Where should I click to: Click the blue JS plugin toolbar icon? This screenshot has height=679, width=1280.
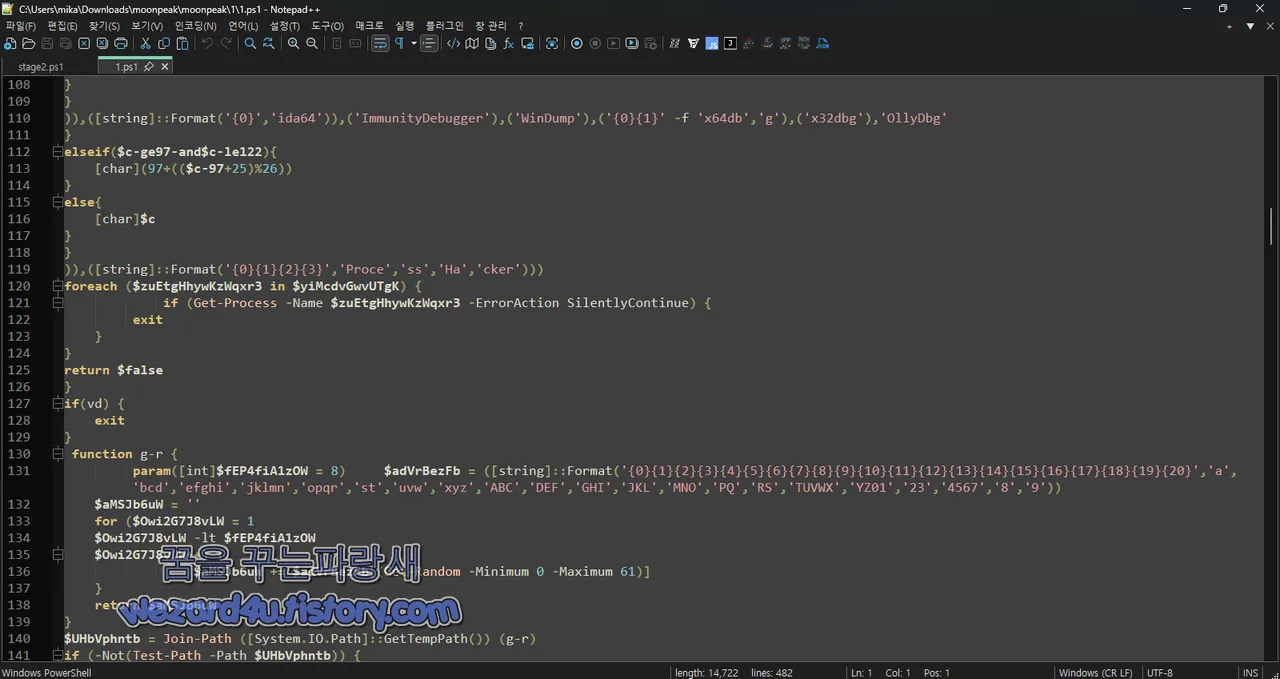click(712, 43)
